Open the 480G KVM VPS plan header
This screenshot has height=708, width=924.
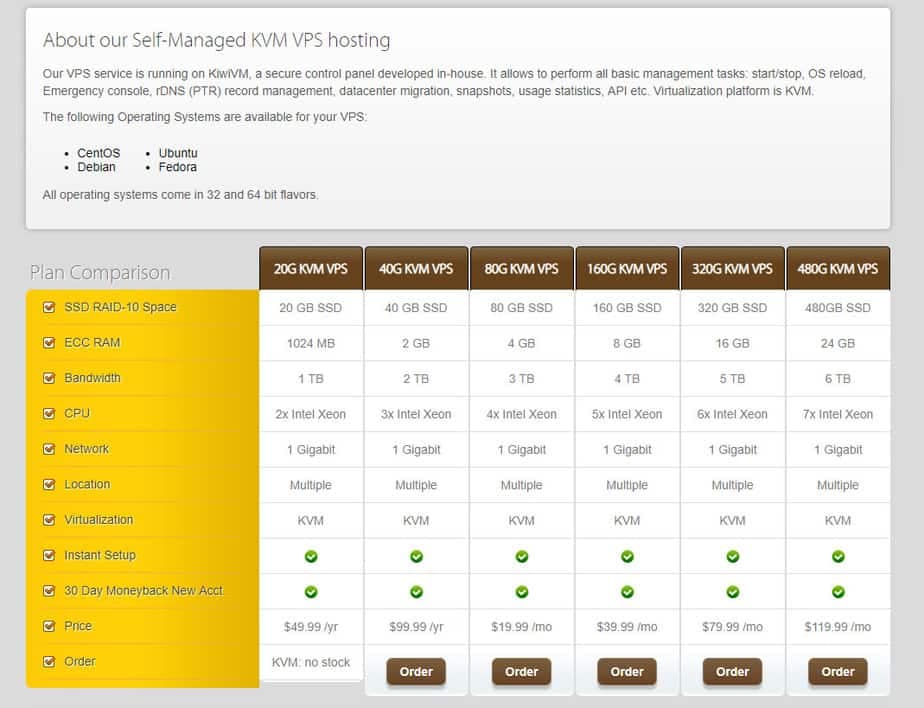coord(838,268)
